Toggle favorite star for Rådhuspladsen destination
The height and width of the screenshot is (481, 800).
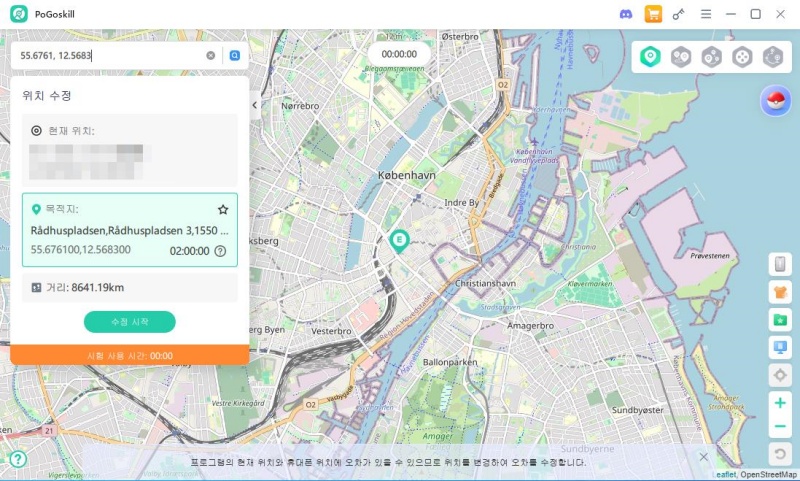pyautogui.click(x=223, y=209)
